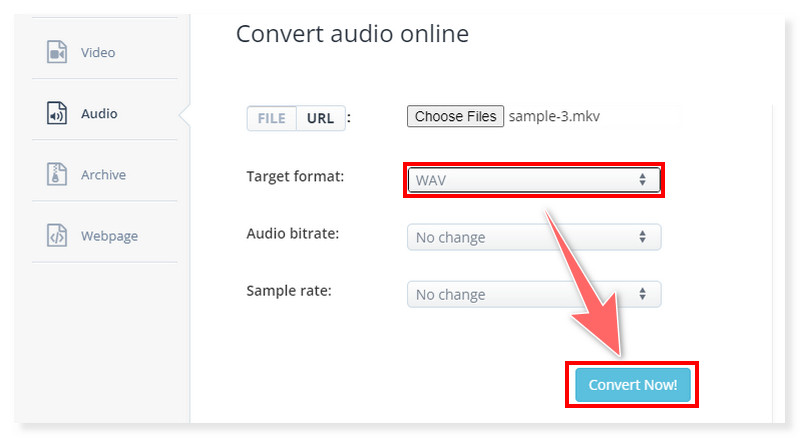Click the Convert Now! button
The width and height of the screenshot is (800, 438).
tap(632, 385)
